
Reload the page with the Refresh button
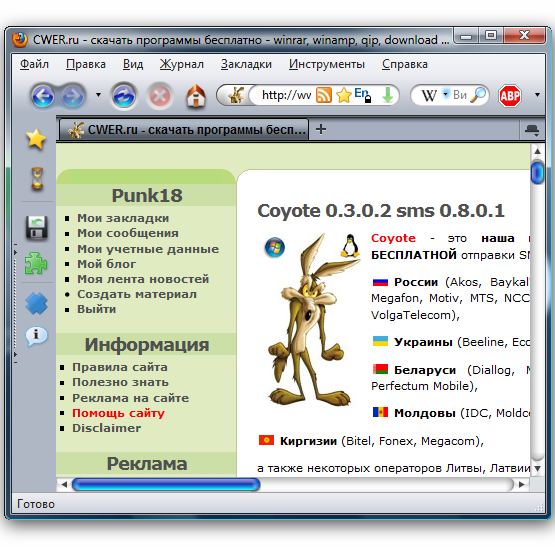click(124, 96)
